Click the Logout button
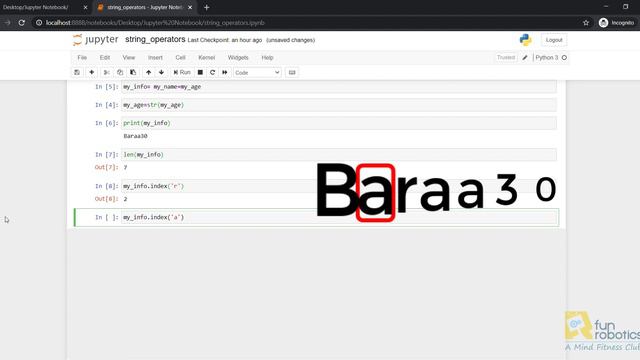This screenshot has width=640, height=360. pyautogui.click(x=554, y=40)
